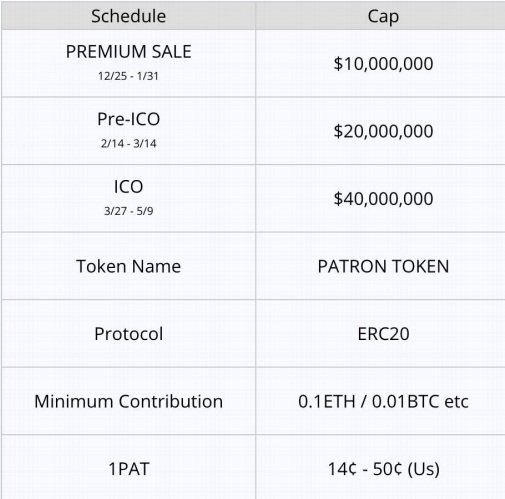Select the 14¢ - 50¢ (Us) price

(383, 469)
